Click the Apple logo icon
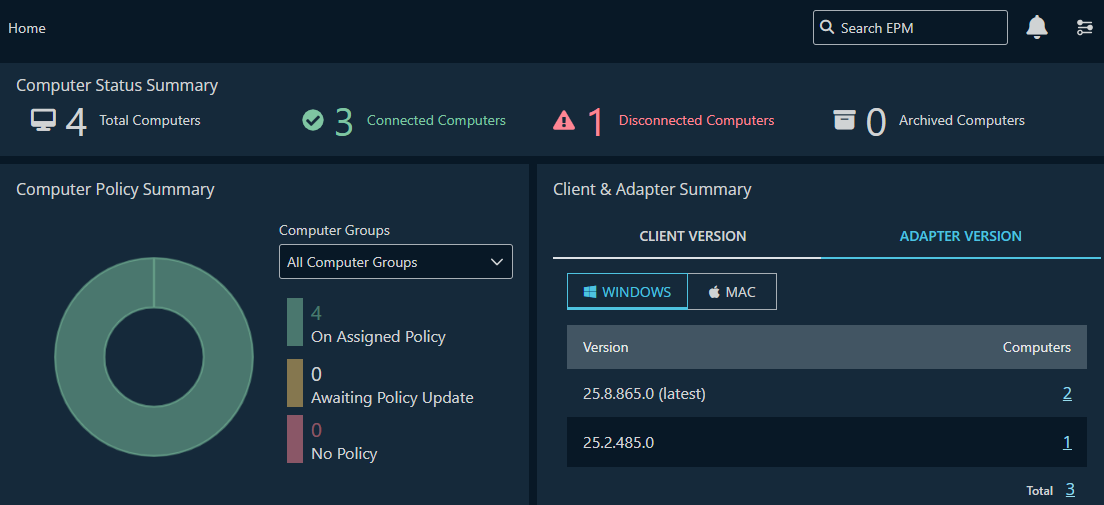The height and width of the screenshot is (505, 1104). [x=714, y=292]
